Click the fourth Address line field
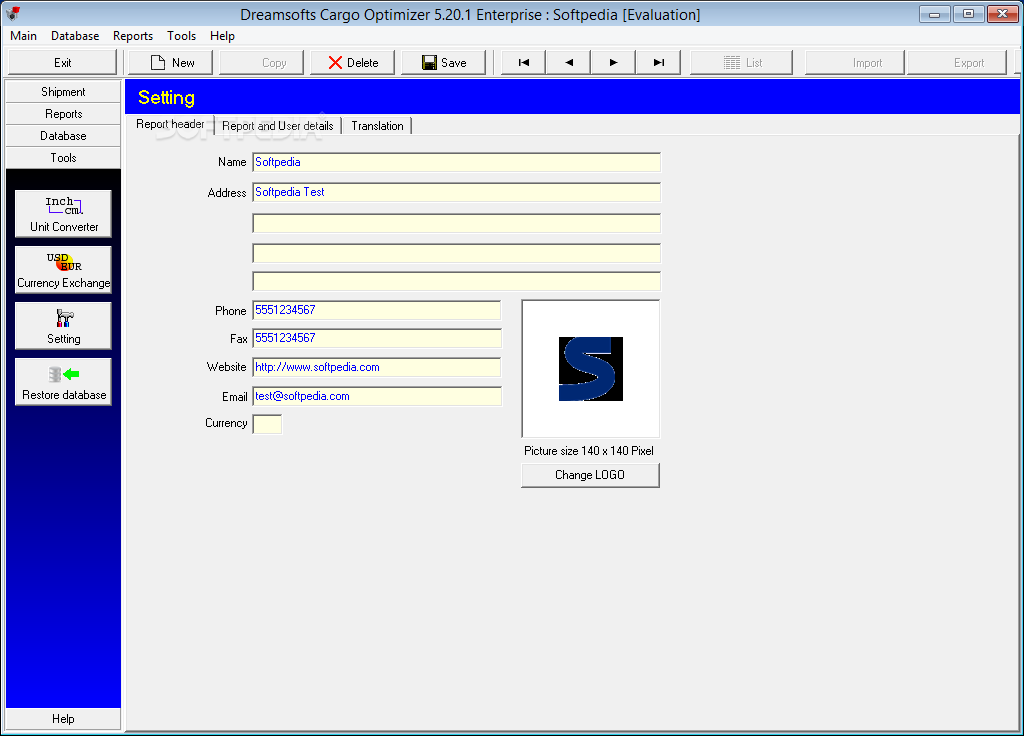Screen dimensions: 1024x736 tap(456, 281)
